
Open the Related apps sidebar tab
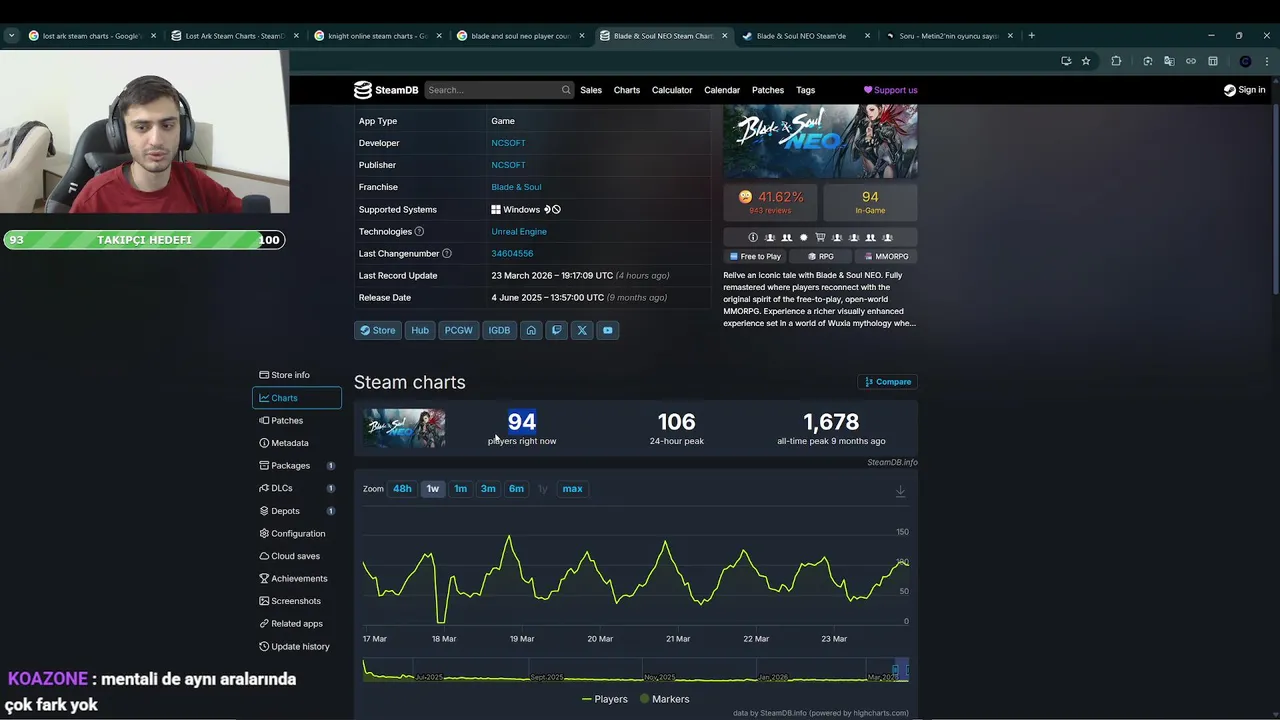297,623
